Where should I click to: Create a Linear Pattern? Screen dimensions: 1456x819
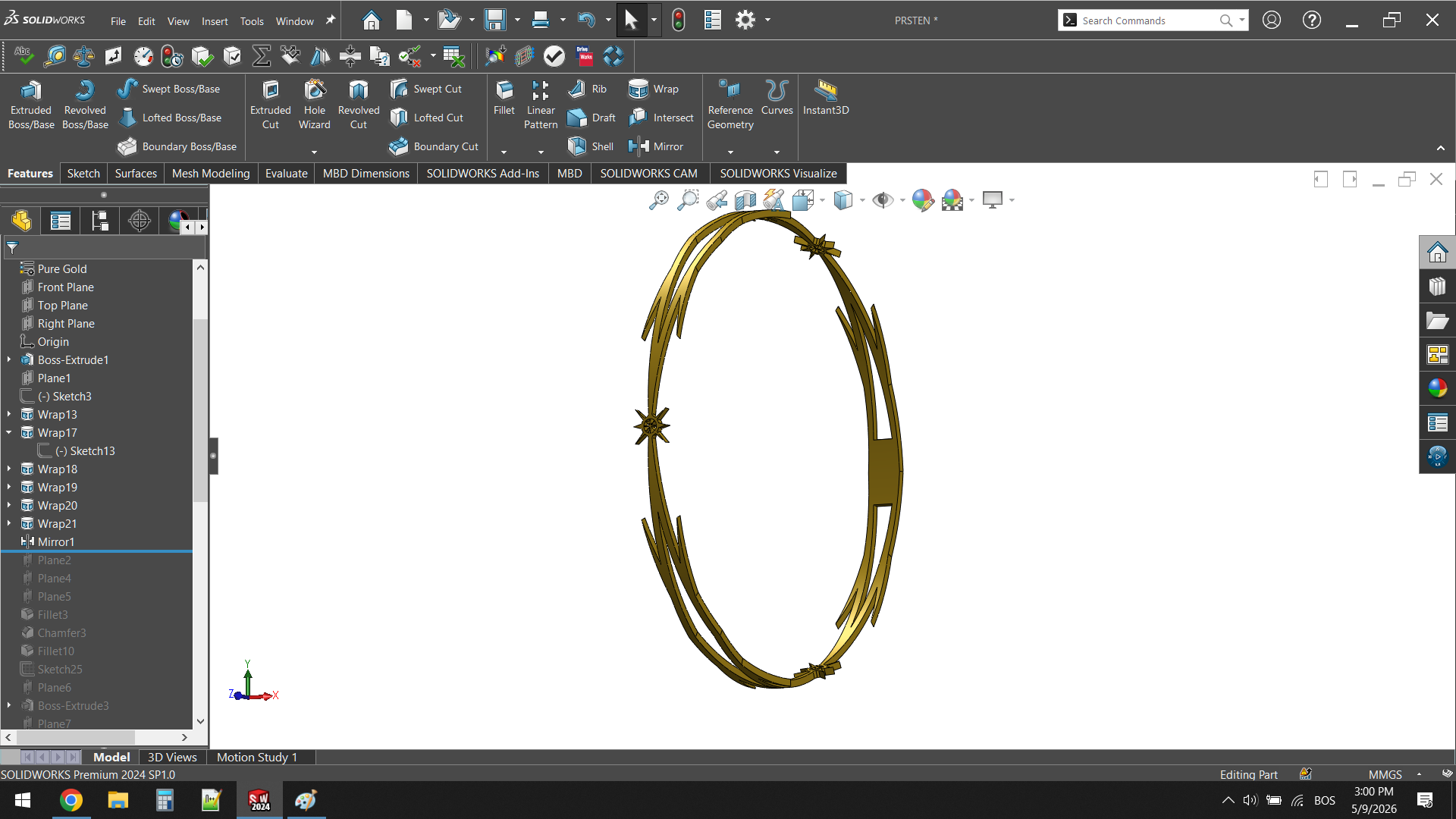(541, 105)
